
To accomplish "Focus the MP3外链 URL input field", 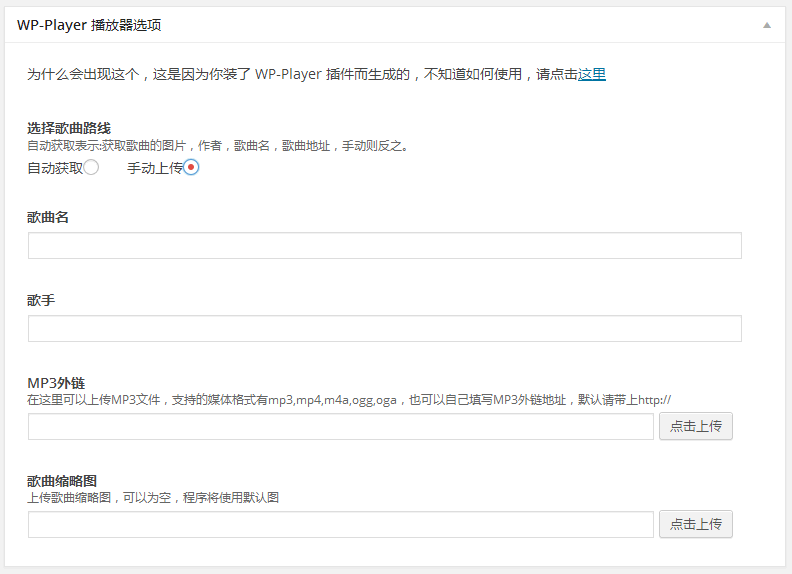I will click(x=341, y=426).
